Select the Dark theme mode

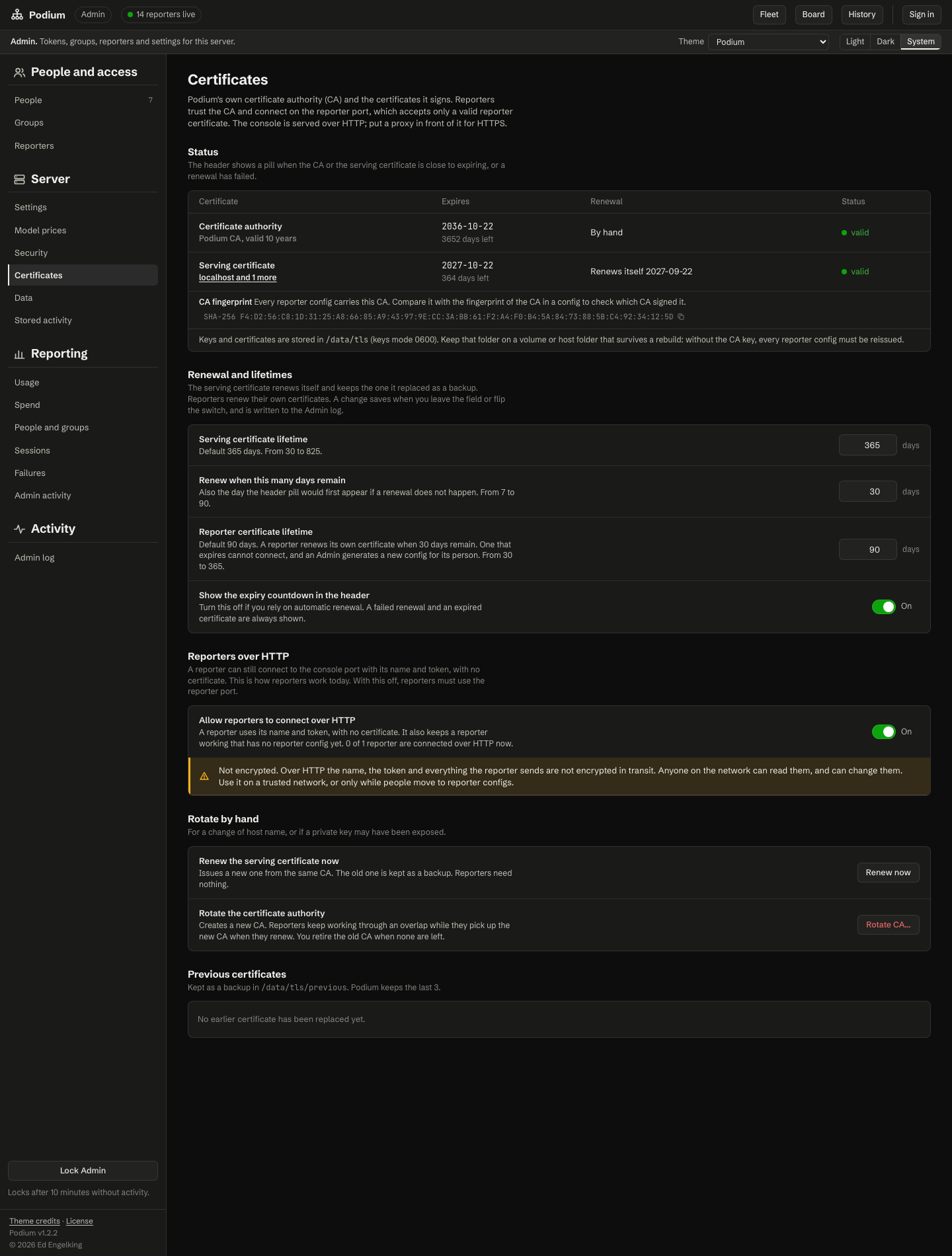(x=885, y=42)
